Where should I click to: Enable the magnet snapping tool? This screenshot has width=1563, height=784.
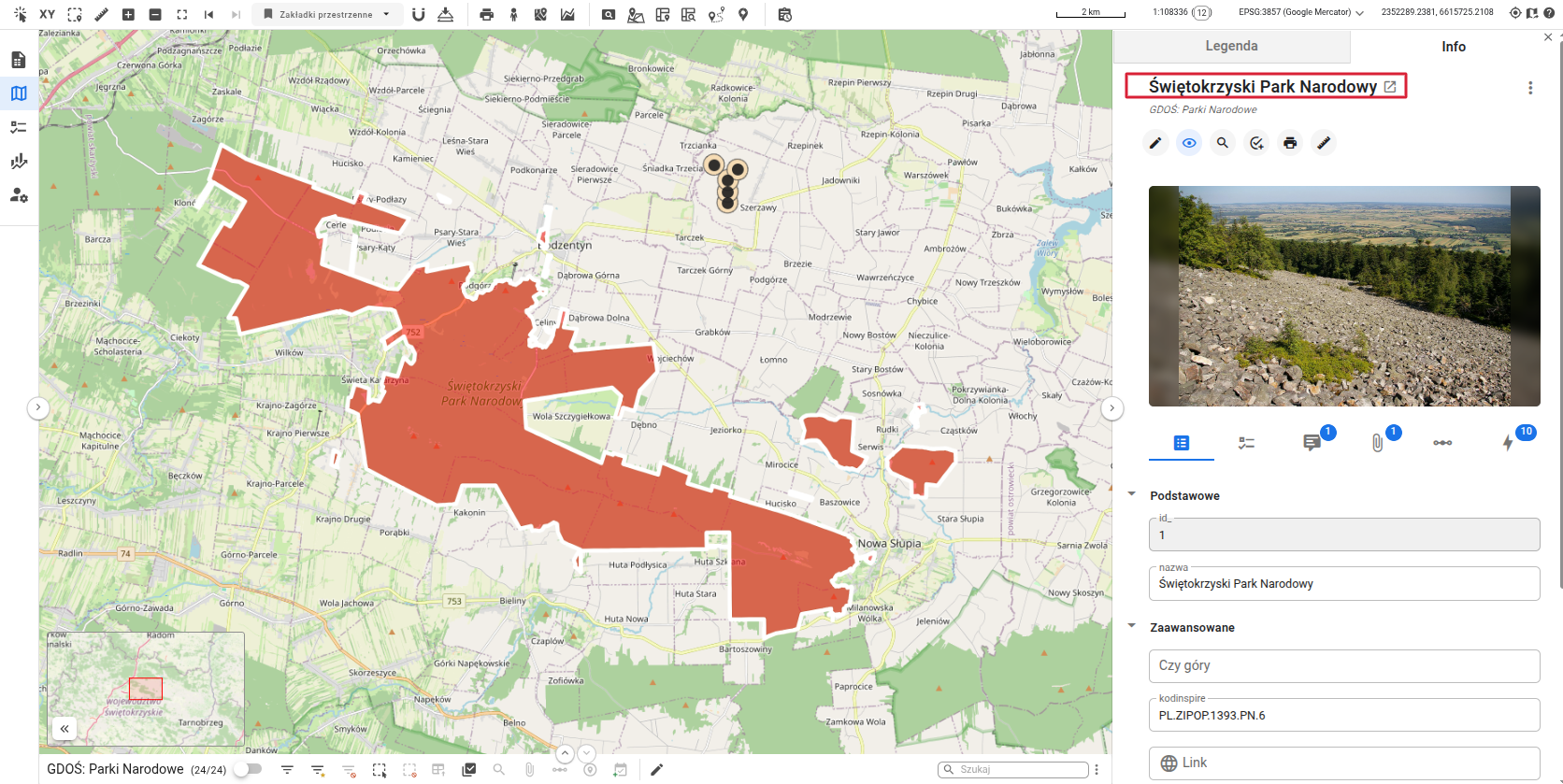(x=418, y=14)
